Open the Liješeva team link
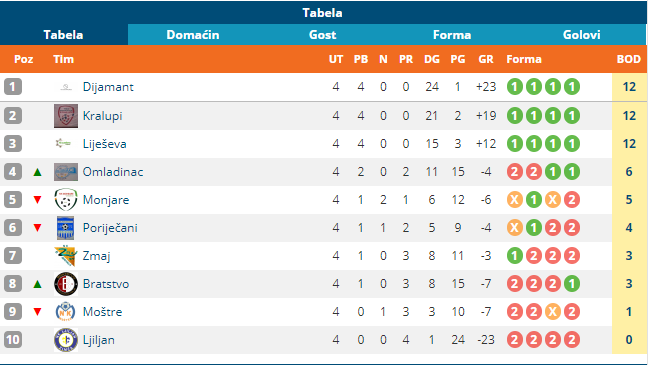The width and height of the screenshot is (648, 365). pos(105,144)
